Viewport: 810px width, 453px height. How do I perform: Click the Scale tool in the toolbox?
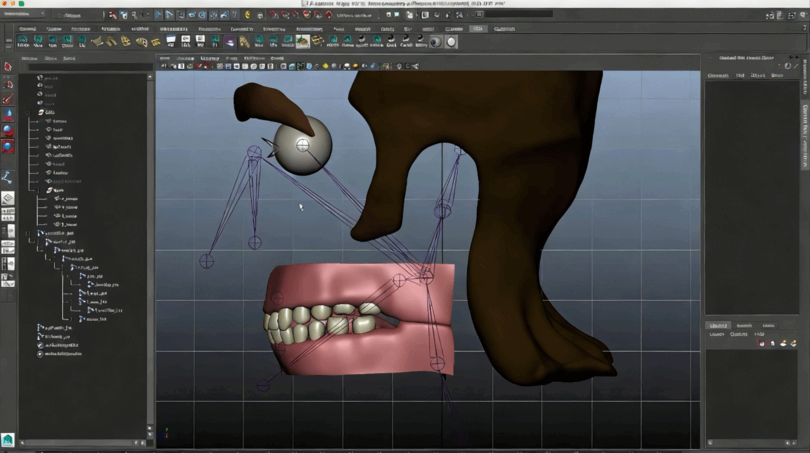(8, 147)
